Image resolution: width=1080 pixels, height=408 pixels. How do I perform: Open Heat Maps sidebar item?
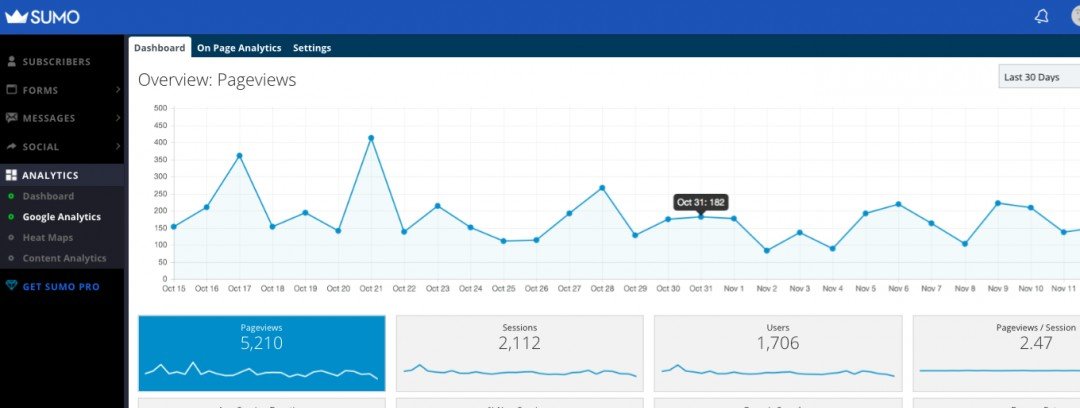tap(48, 237)
